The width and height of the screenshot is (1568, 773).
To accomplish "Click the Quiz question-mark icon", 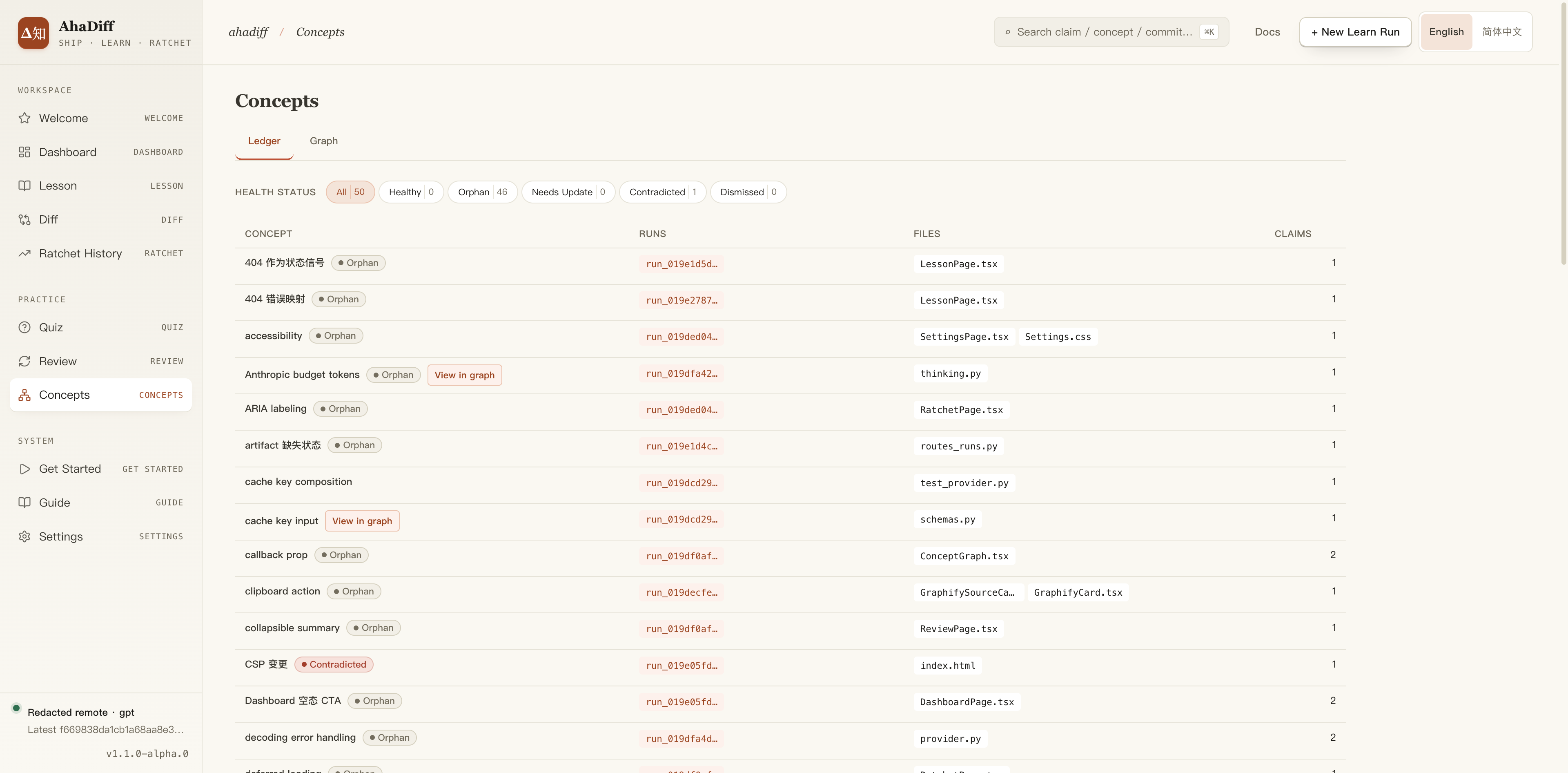I will [24, 327].
